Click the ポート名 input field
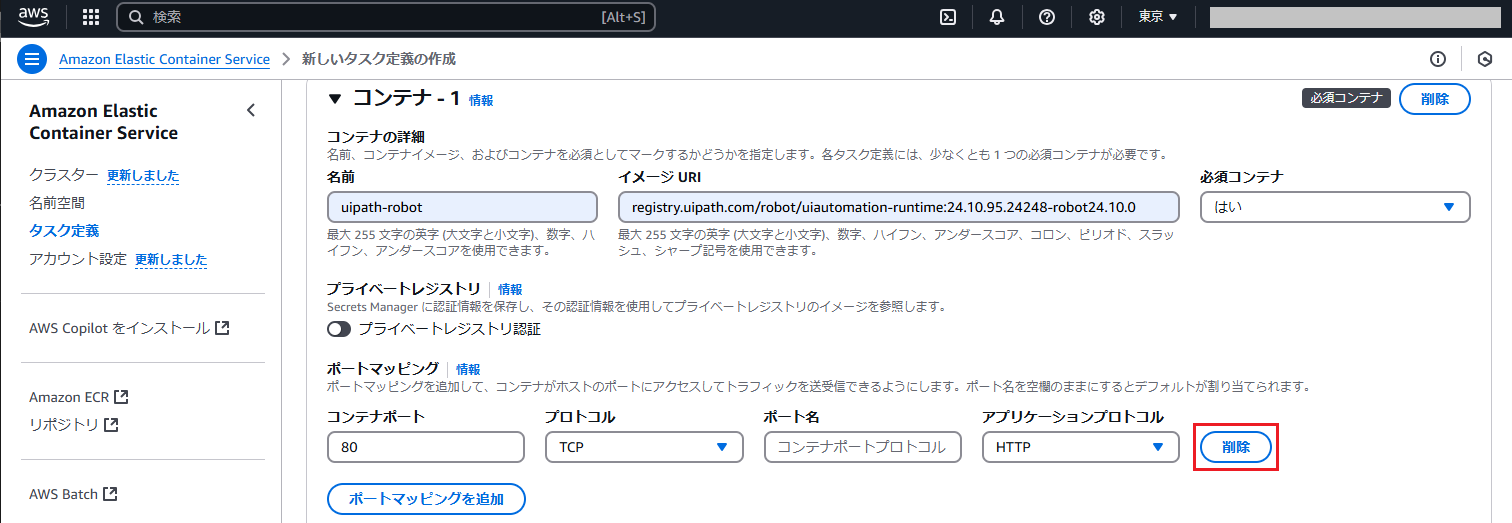This screenshot has height=523, width=1512. [863, 447]
